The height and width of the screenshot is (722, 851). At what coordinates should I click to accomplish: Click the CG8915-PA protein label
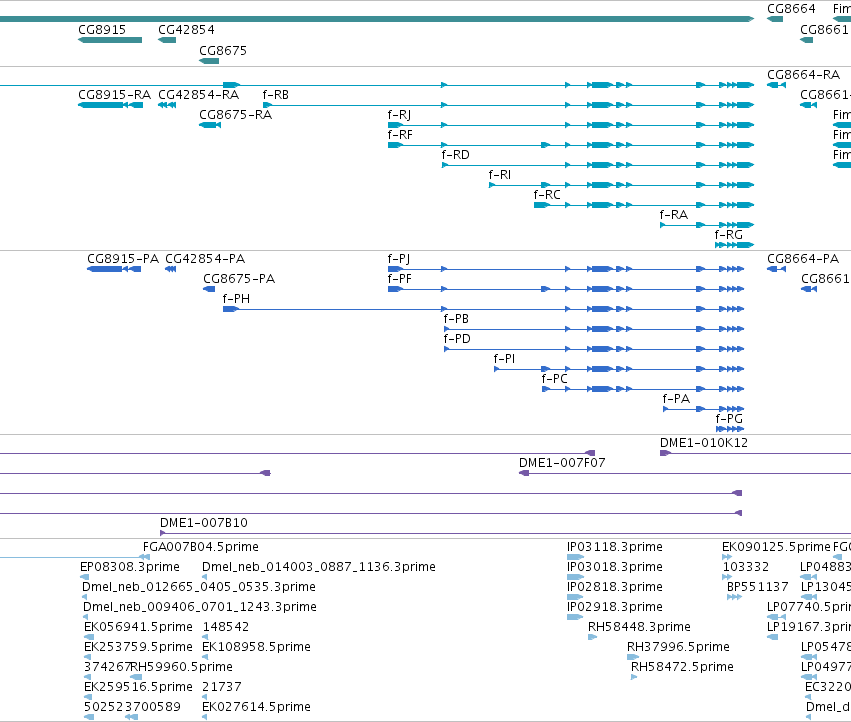[123, 259]
